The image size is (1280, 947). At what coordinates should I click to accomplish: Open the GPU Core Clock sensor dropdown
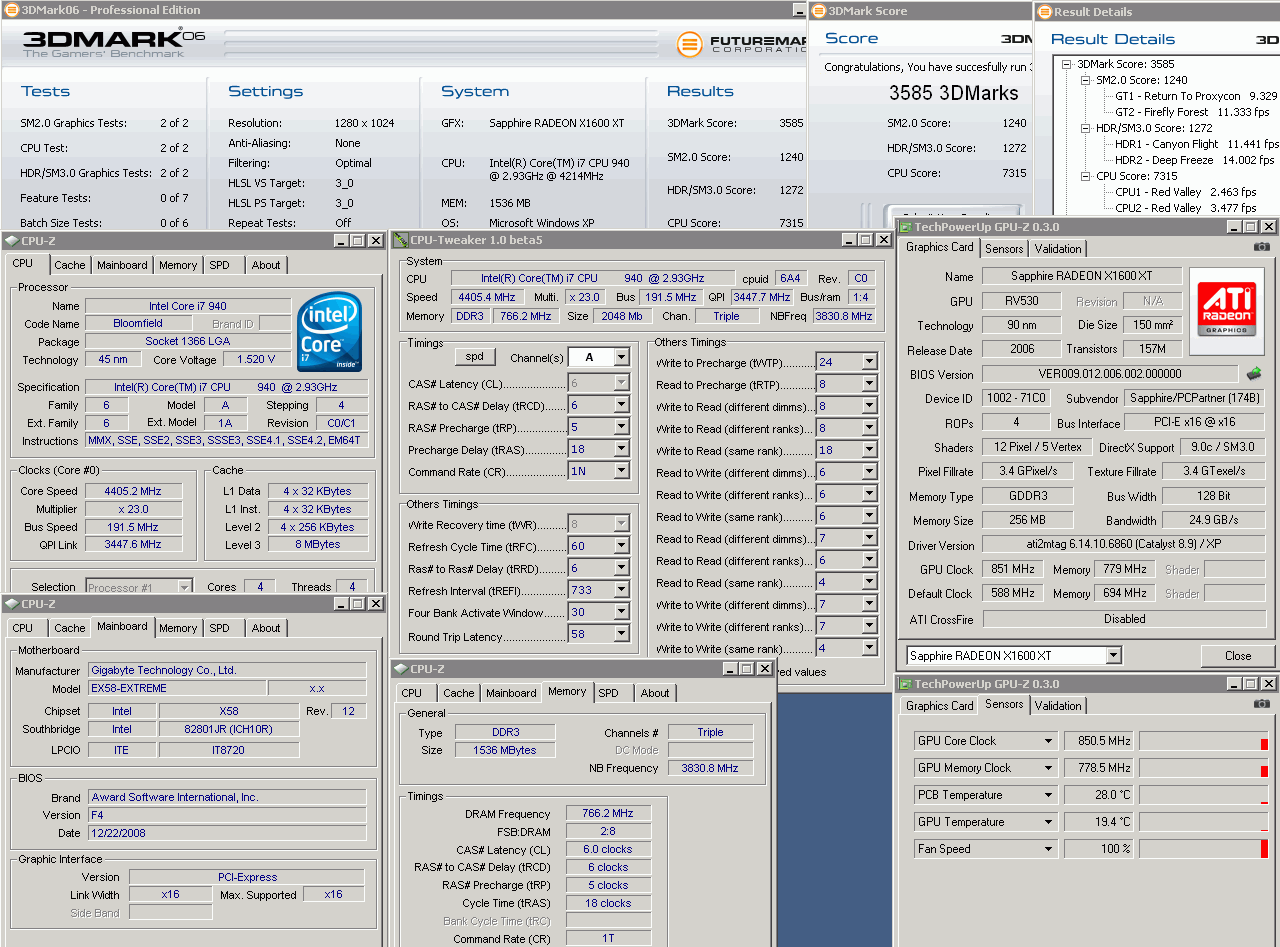pos(1049,741)
